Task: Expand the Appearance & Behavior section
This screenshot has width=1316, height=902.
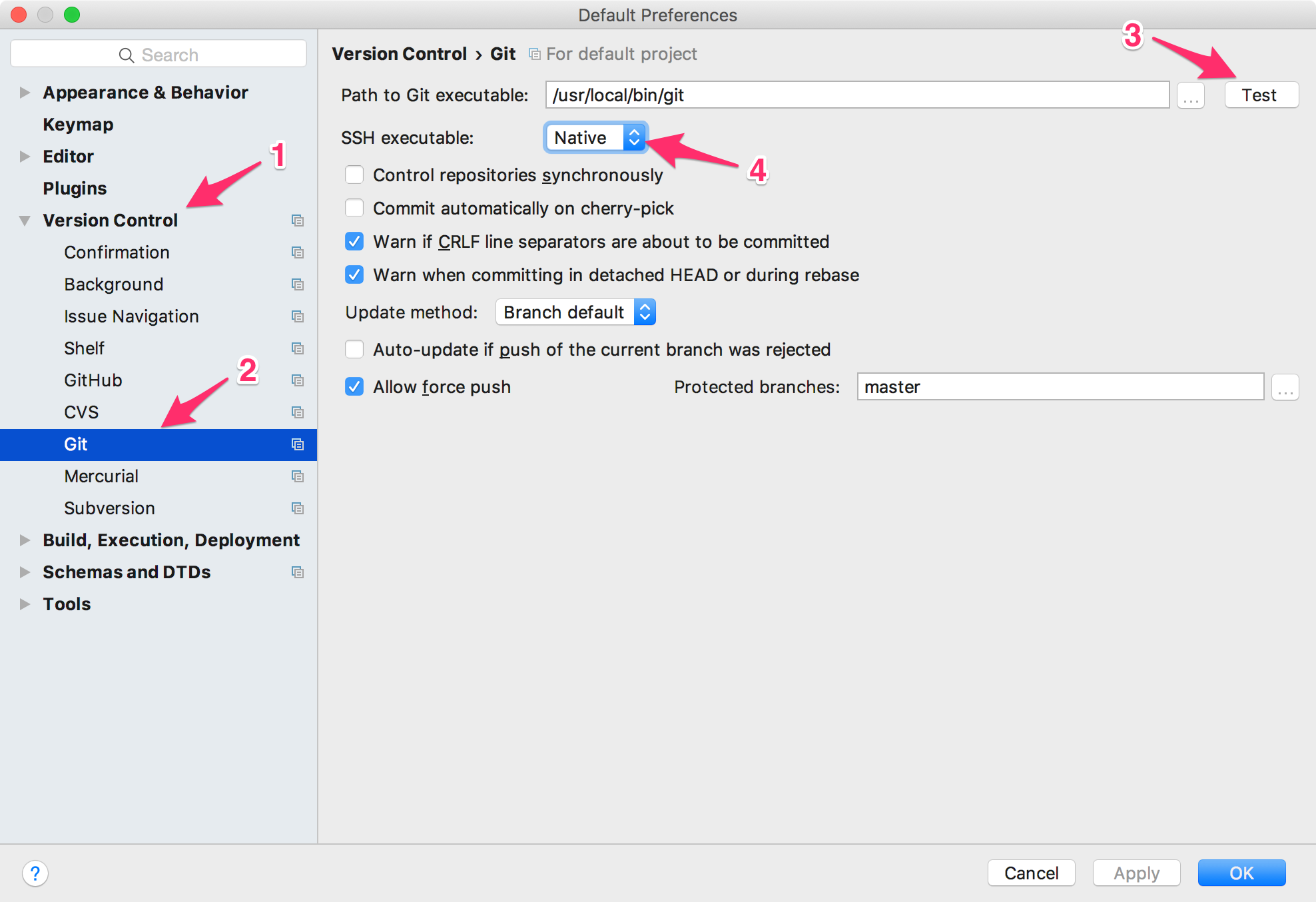Action: pos(25,93)
